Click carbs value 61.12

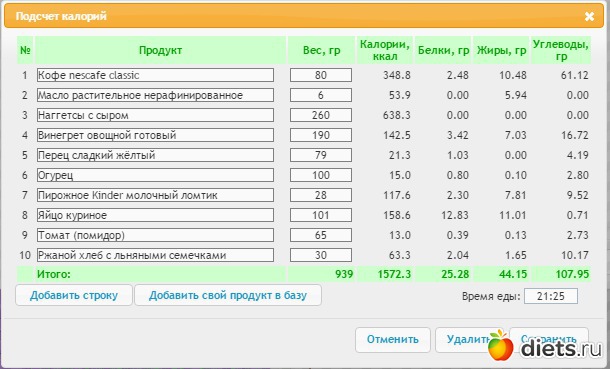click(x=575, y=75)
